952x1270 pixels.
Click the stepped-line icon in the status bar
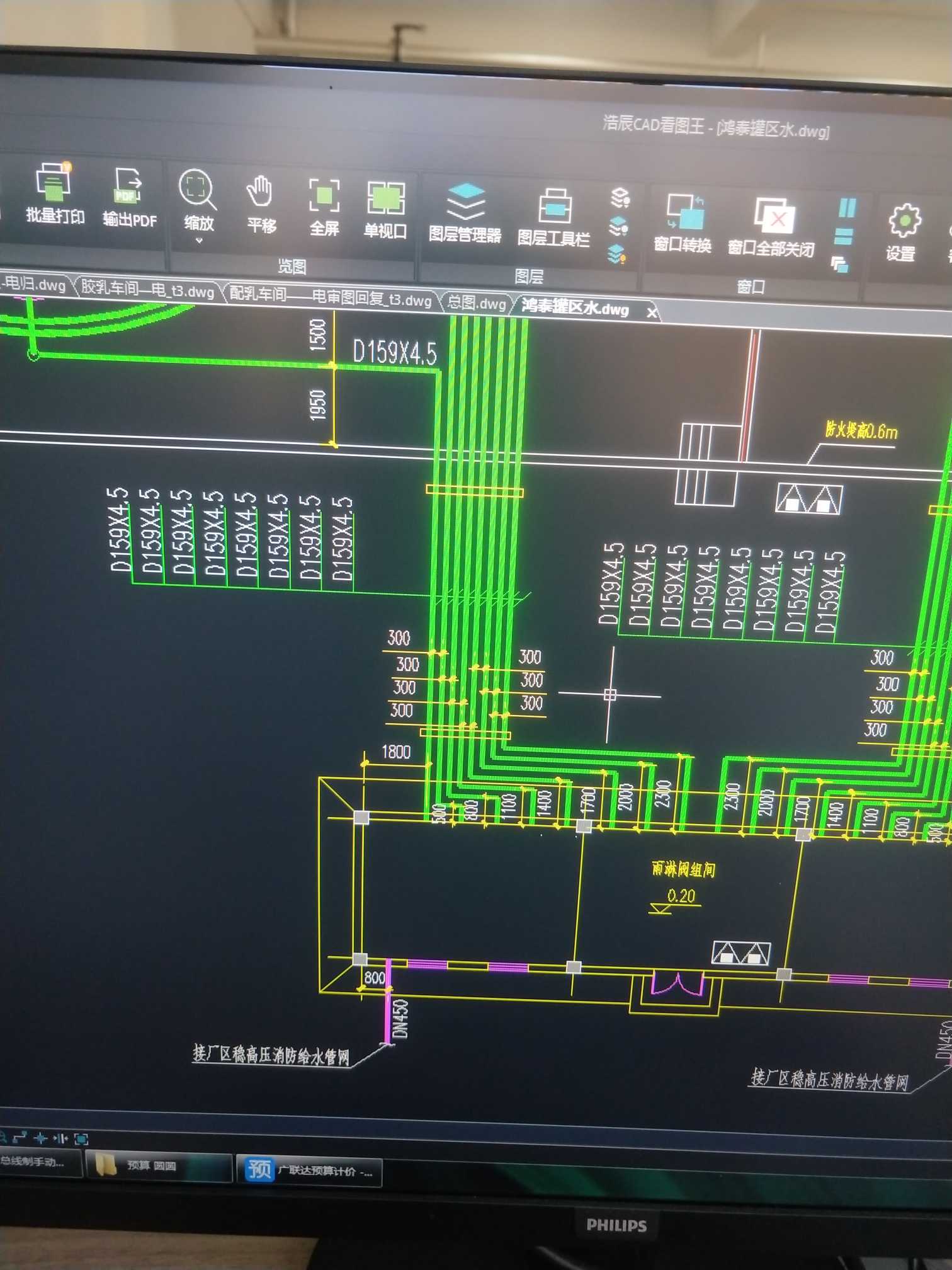[x=20, y=1137]
